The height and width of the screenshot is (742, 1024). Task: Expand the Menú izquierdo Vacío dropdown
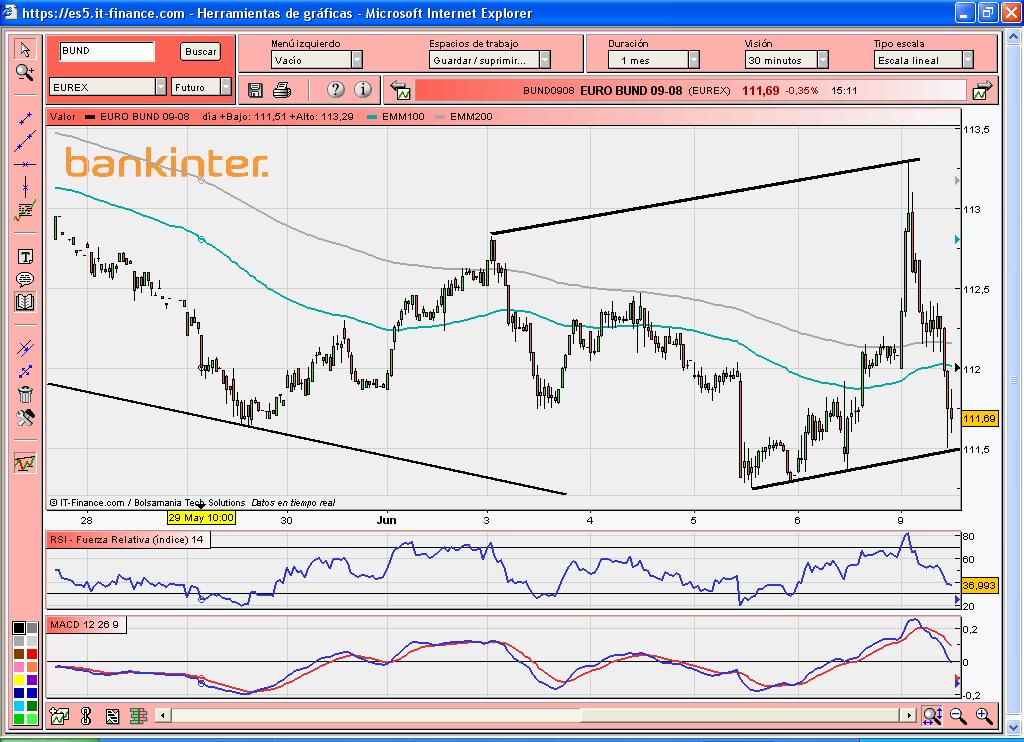click(316, 60)
